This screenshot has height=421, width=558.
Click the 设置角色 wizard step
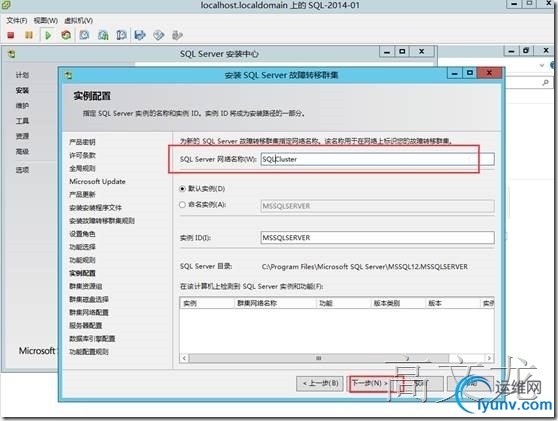coord(82,234)
